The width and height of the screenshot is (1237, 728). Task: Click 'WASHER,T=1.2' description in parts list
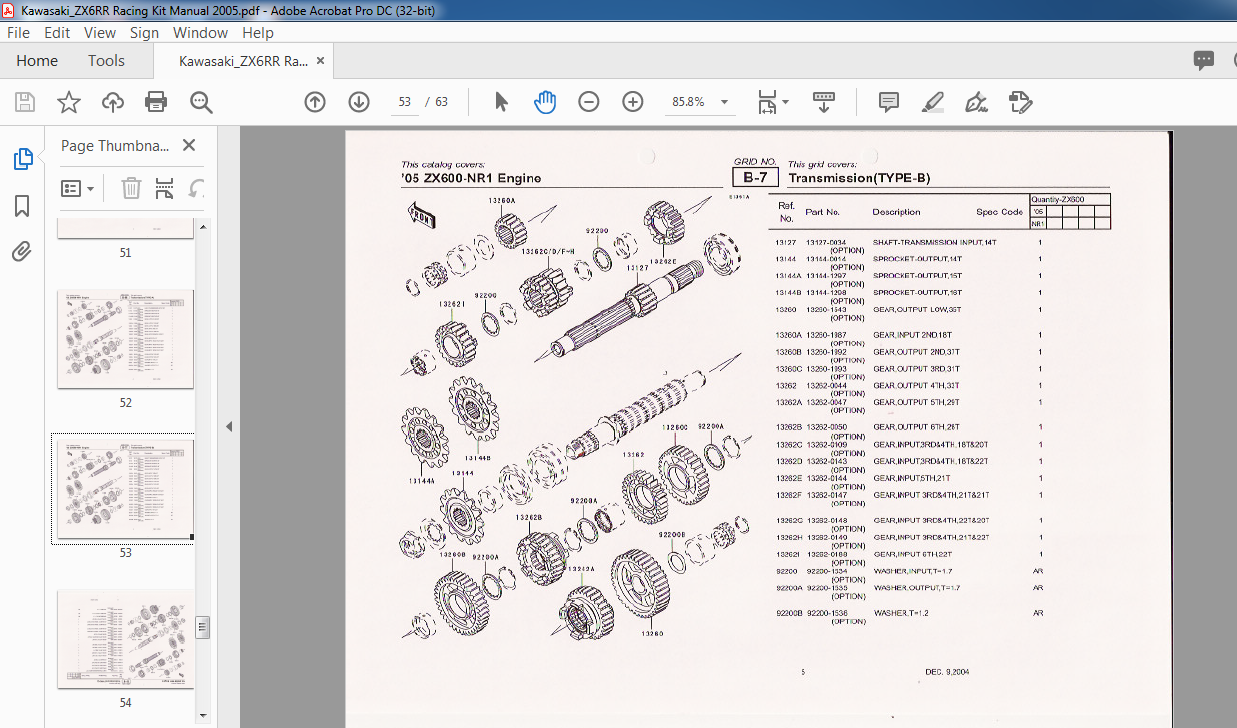tap(901, 613)
